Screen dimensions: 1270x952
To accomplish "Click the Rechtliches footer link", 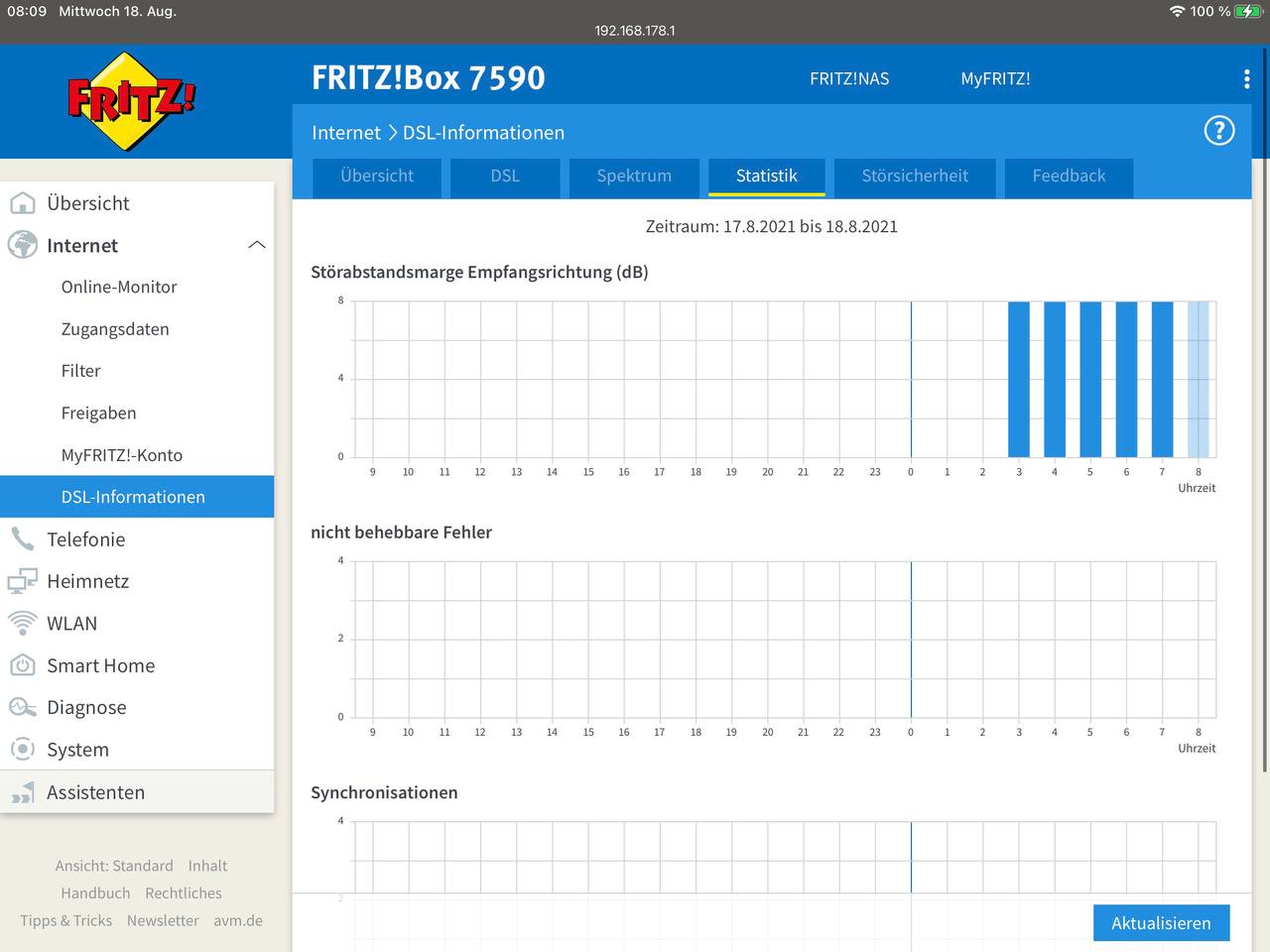I will (184, 893).
